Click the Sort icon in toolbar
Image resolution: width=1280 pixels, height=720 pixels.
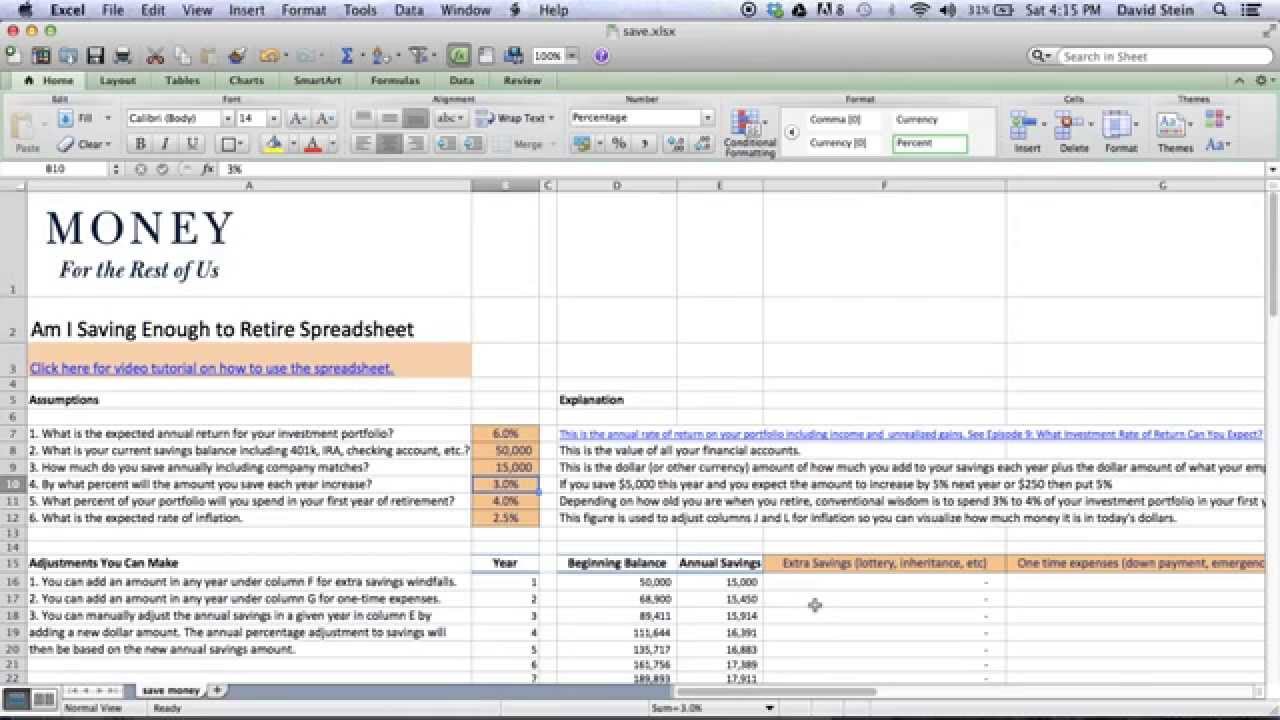coord(380,56)
